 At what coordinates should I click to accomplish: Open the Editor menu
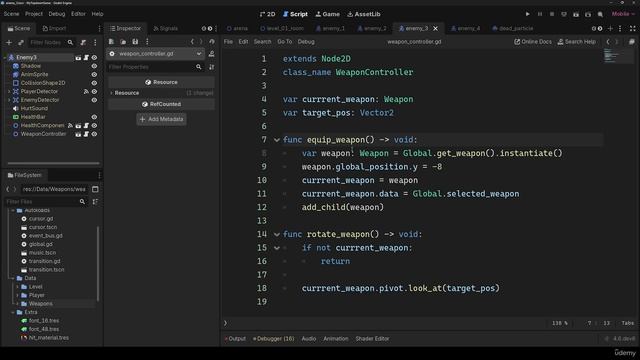[x=78, y=14]
